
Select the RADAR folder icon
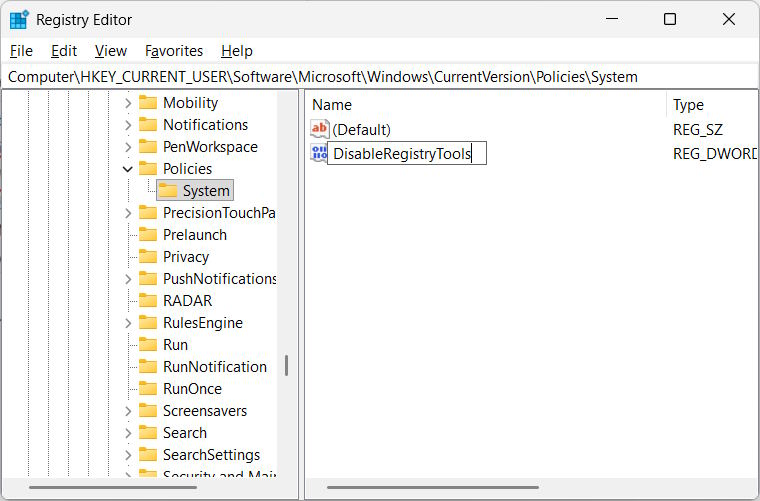148,301
